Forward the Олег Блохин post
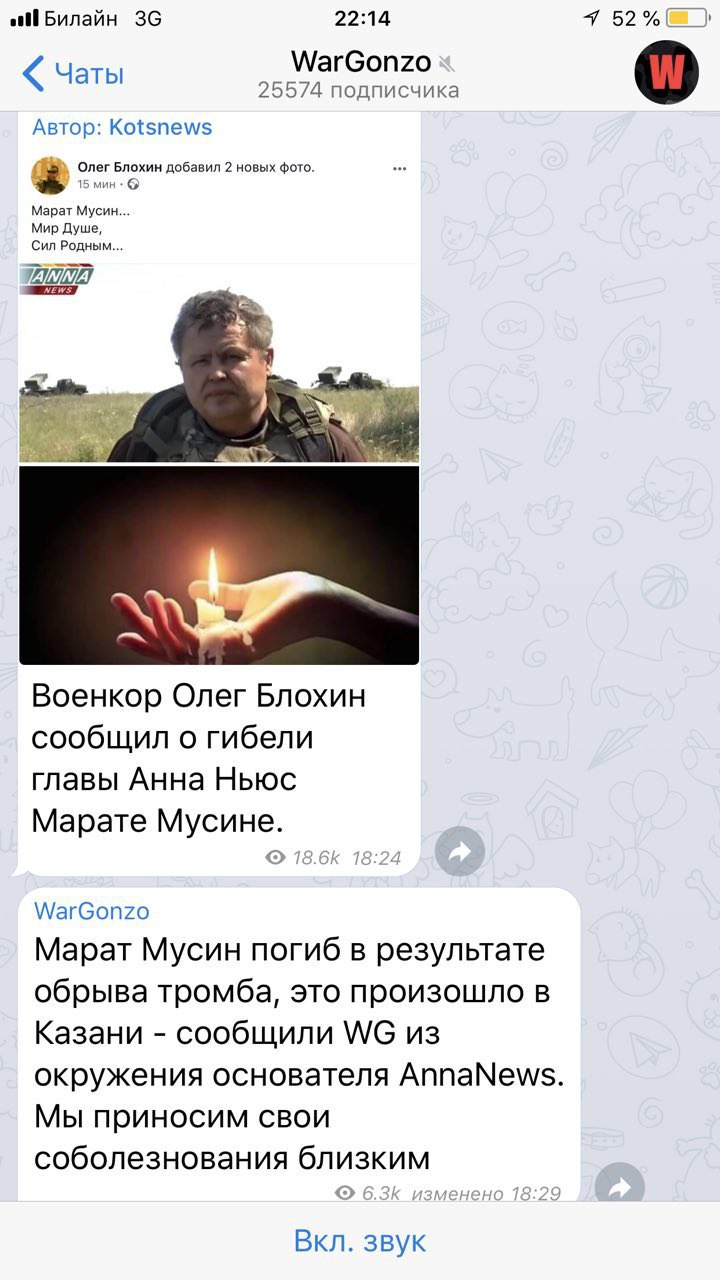This screenshot has height=1280, width=720. tap(460, 851)
